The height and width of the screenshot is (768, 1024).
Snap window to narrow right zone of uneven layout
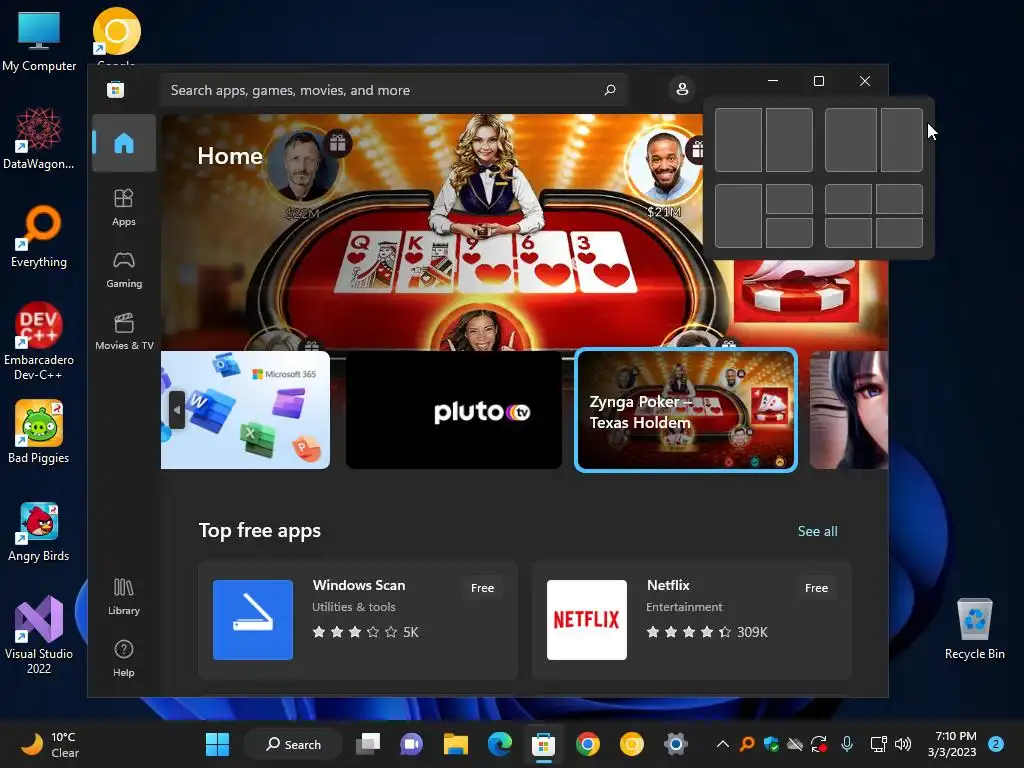(902, 140)
